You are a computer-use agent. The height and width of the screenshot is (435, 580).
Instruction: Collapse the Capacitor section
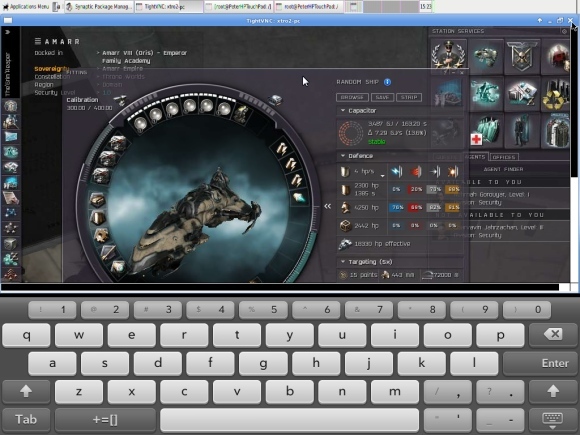(x=343, y=111)
